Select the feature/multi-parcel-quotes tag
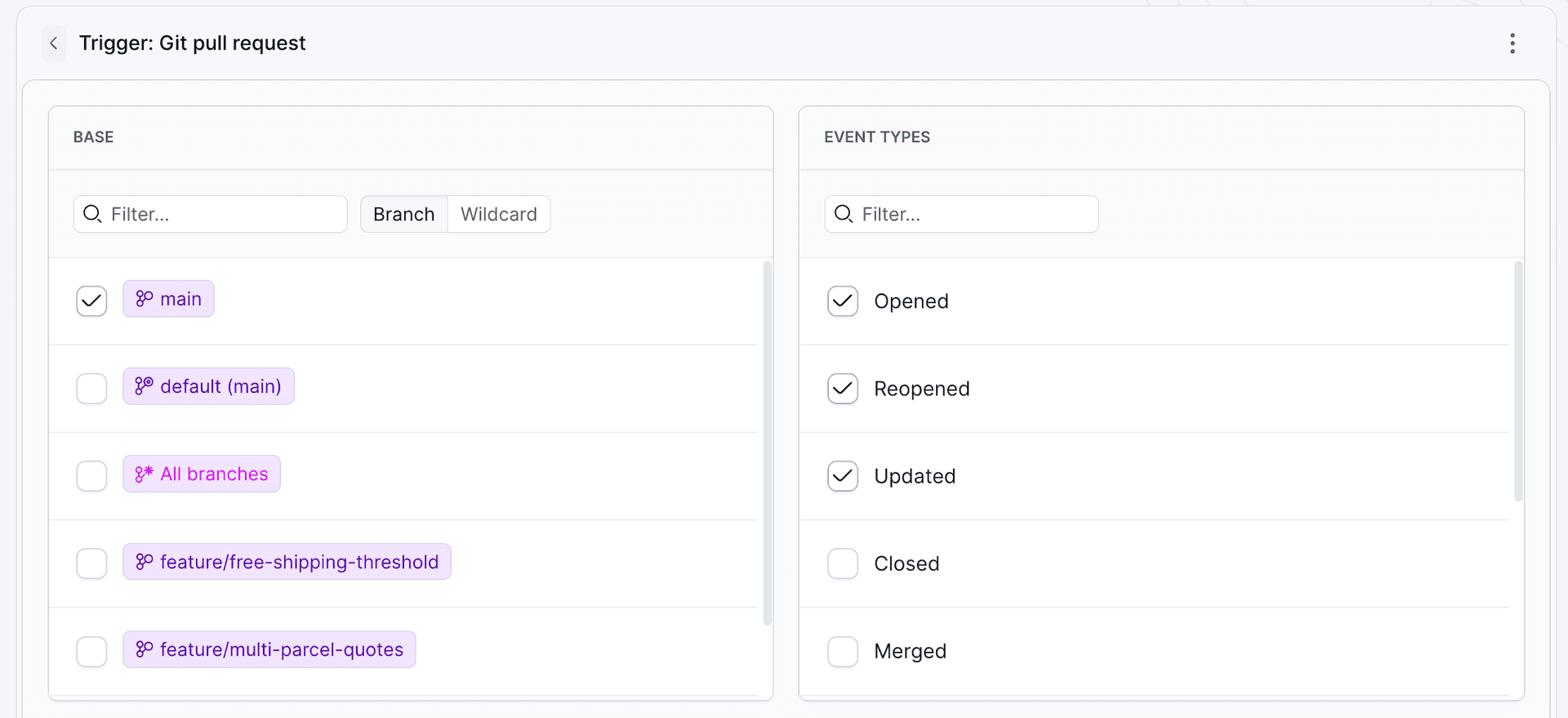 pos(269,649)
